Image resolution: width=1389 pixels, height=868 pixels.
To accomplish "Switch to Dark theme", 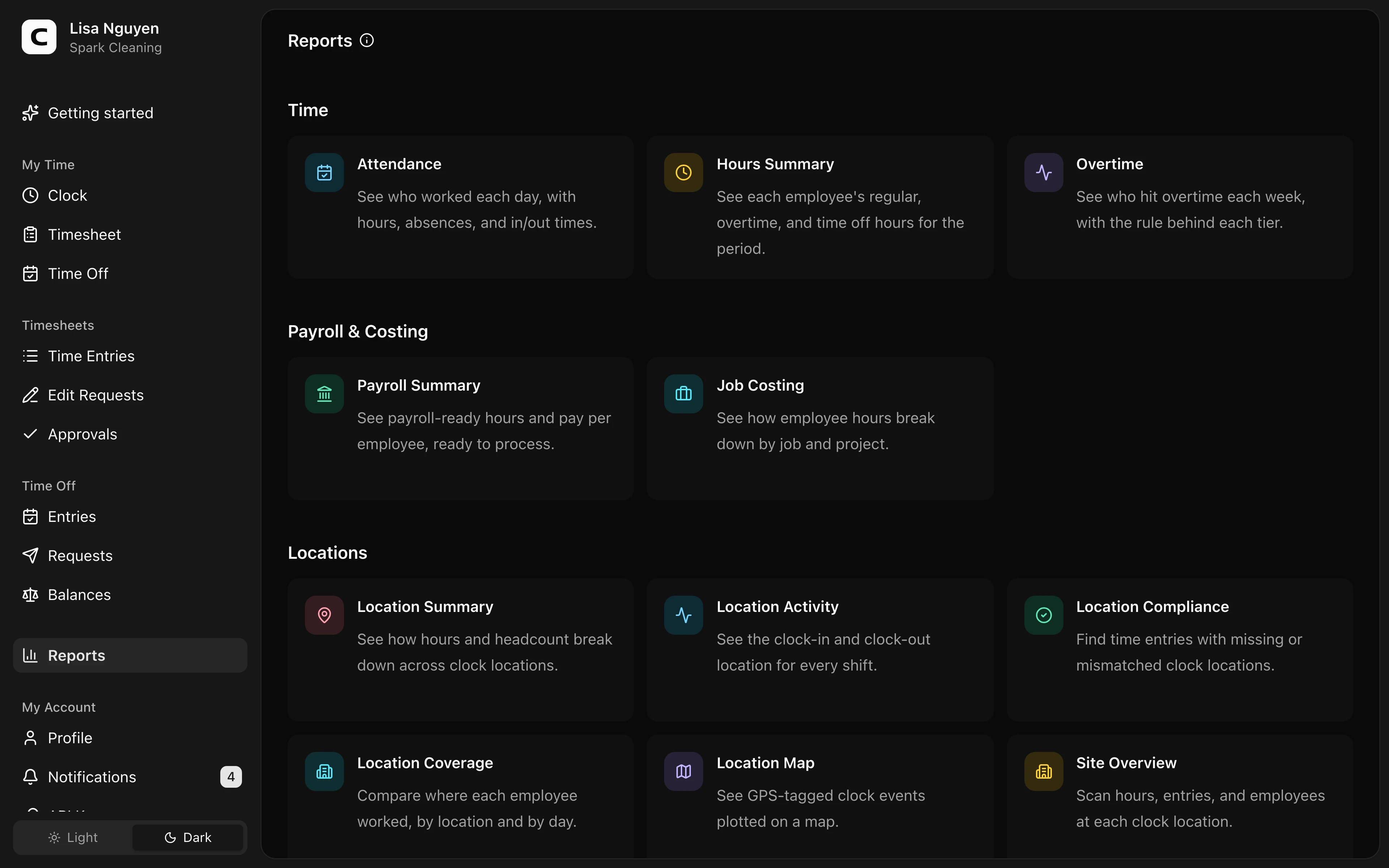I will click(188, 838).
